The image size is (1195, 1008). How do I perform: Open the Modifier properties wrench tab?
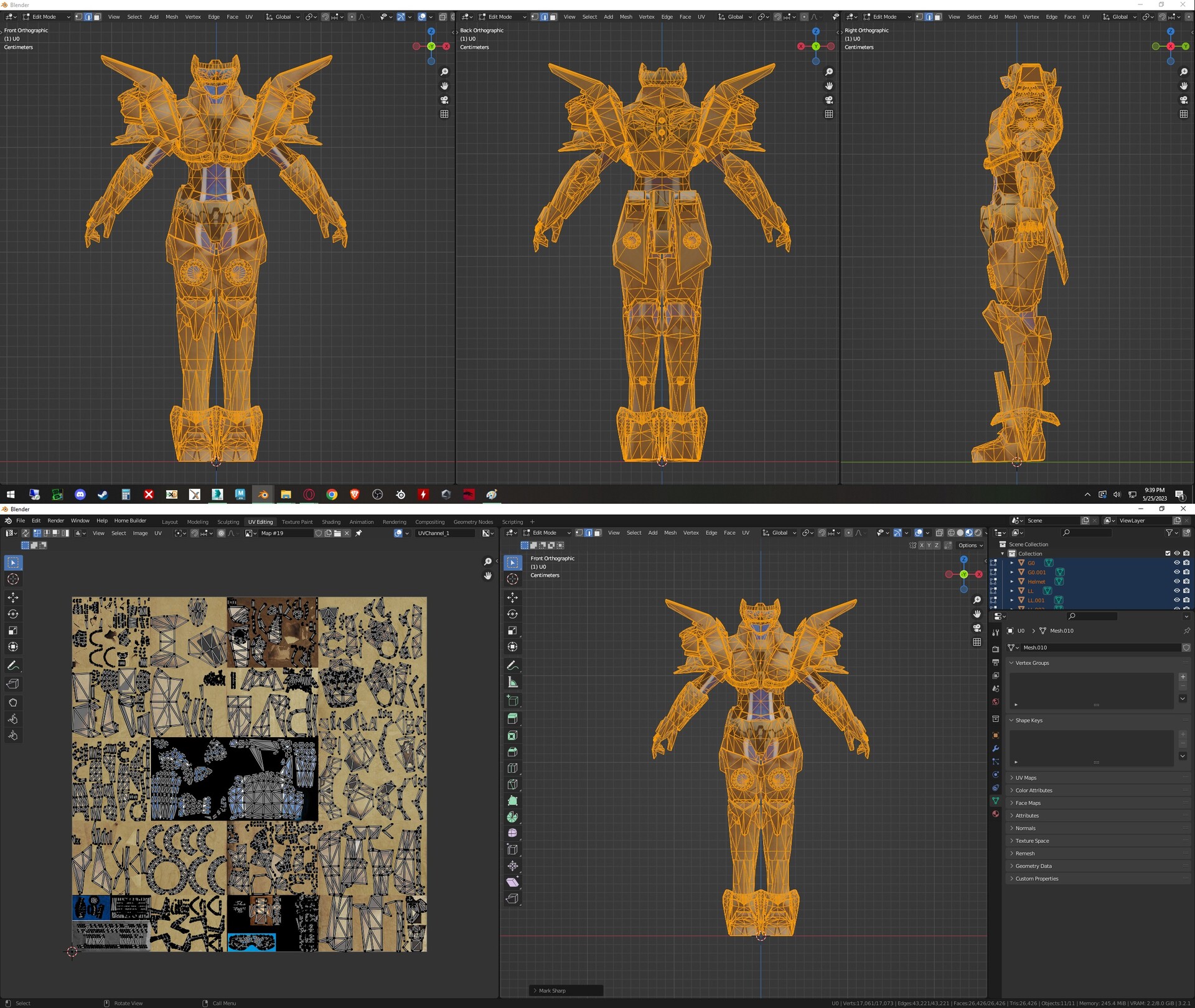click(995, 748)
